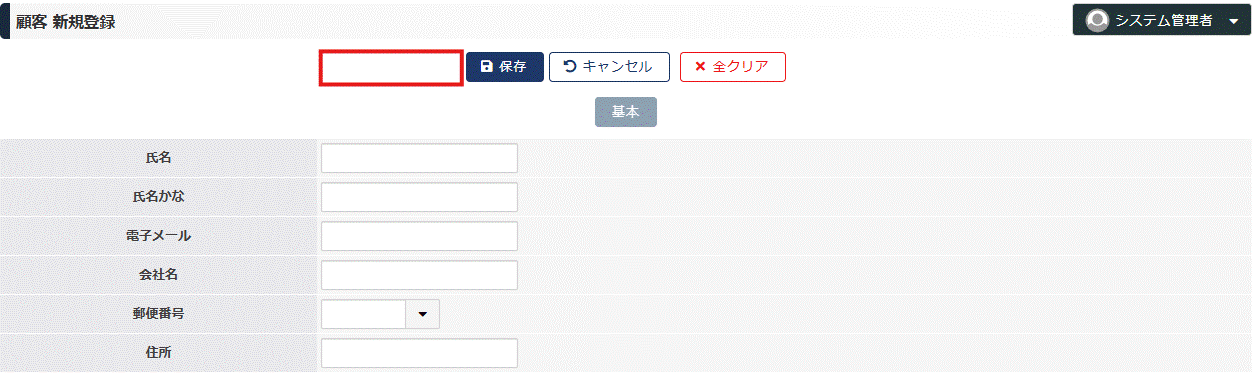Select the 基本 tab
This screenshot has width=1252, height=375.
coord(626,112)
